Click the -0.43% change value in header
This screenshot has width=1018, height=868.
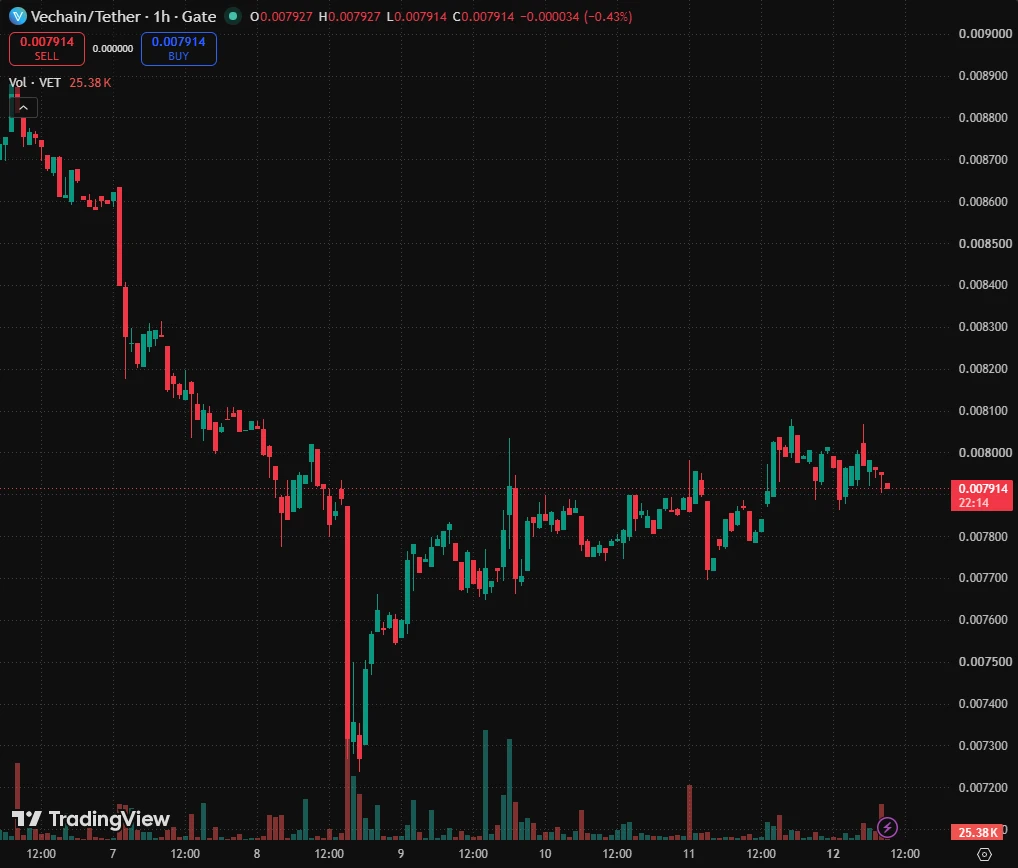coord(608,16)
